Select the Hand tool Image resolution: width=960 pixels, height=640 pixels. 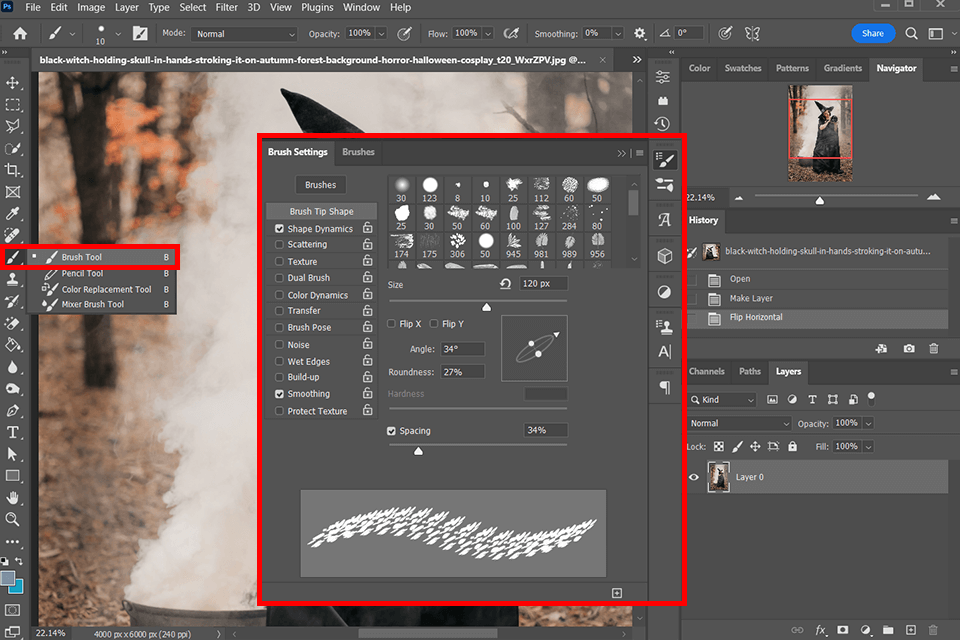tap(12, 497)
